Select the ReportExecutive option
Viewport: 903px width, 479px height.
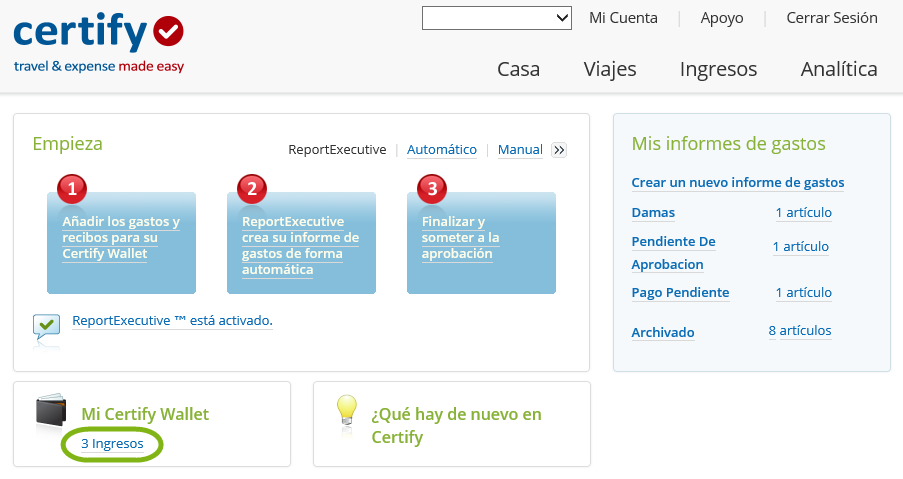(337, 150)
